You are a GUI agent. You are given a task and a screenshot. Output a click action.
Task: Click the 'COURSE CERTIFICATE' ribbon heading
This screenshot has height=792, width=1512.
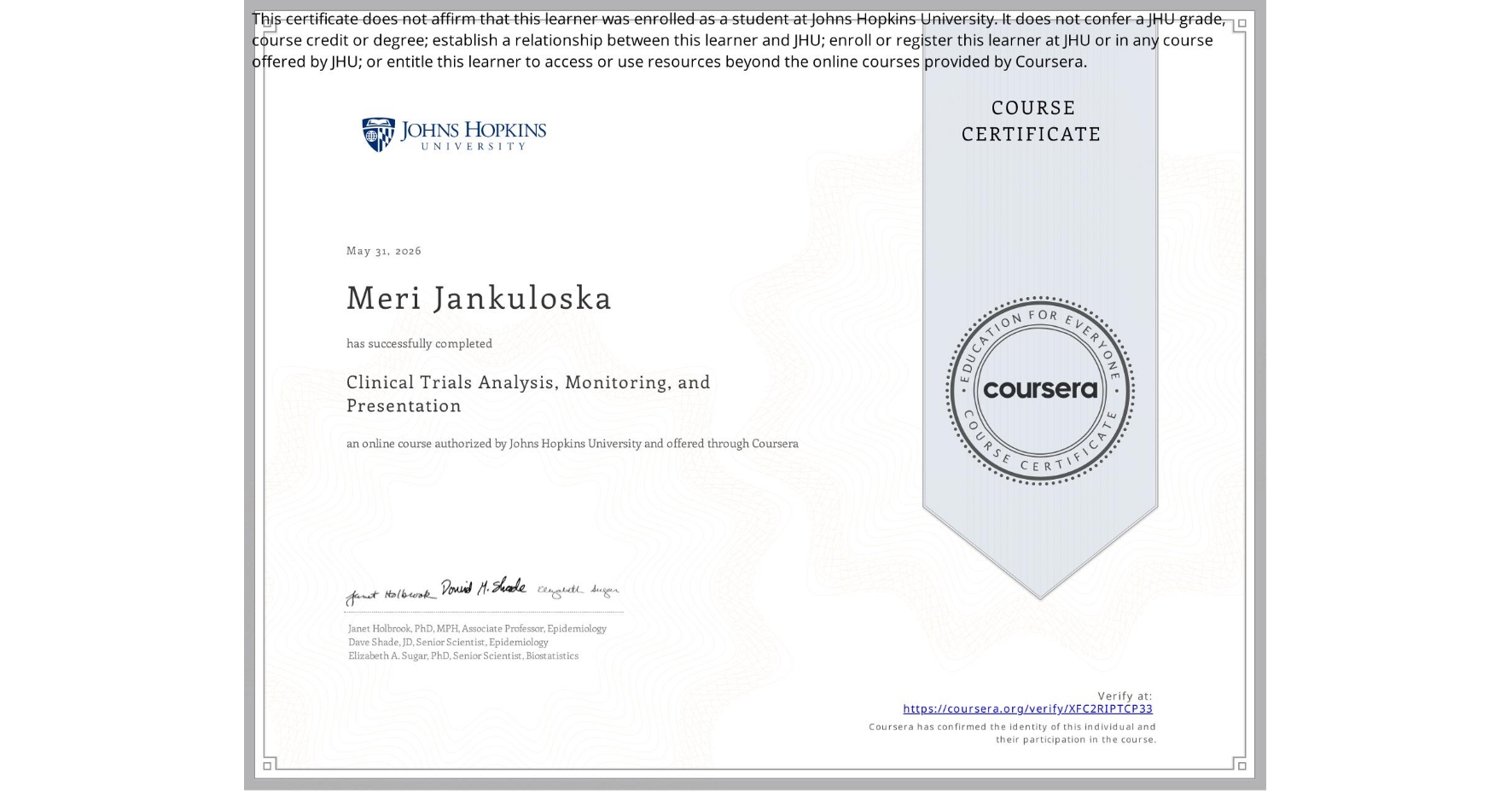coord(1032,120)
